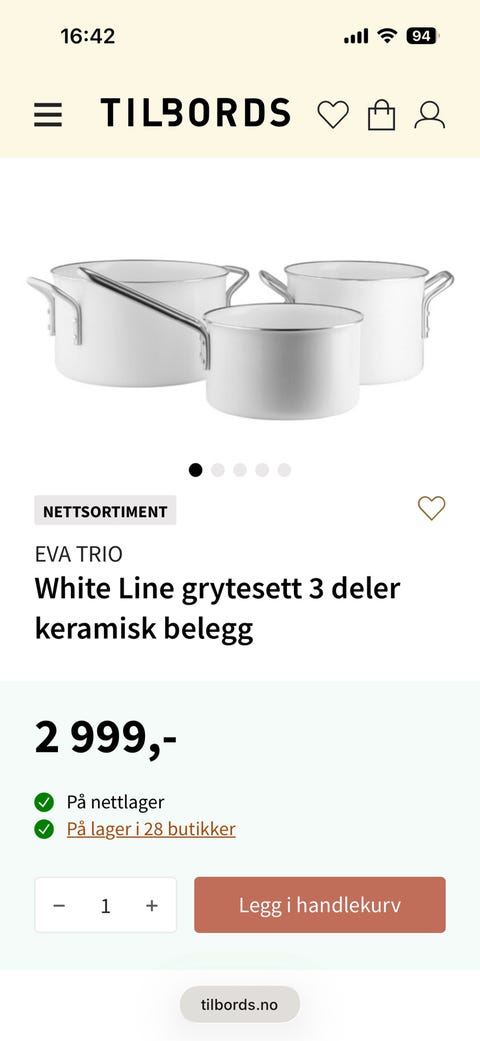Viewport: 480px width, 1041px height.
Task: Select the fourth image carousel dot
Action: pyautogui.click(x=262, y=470)
